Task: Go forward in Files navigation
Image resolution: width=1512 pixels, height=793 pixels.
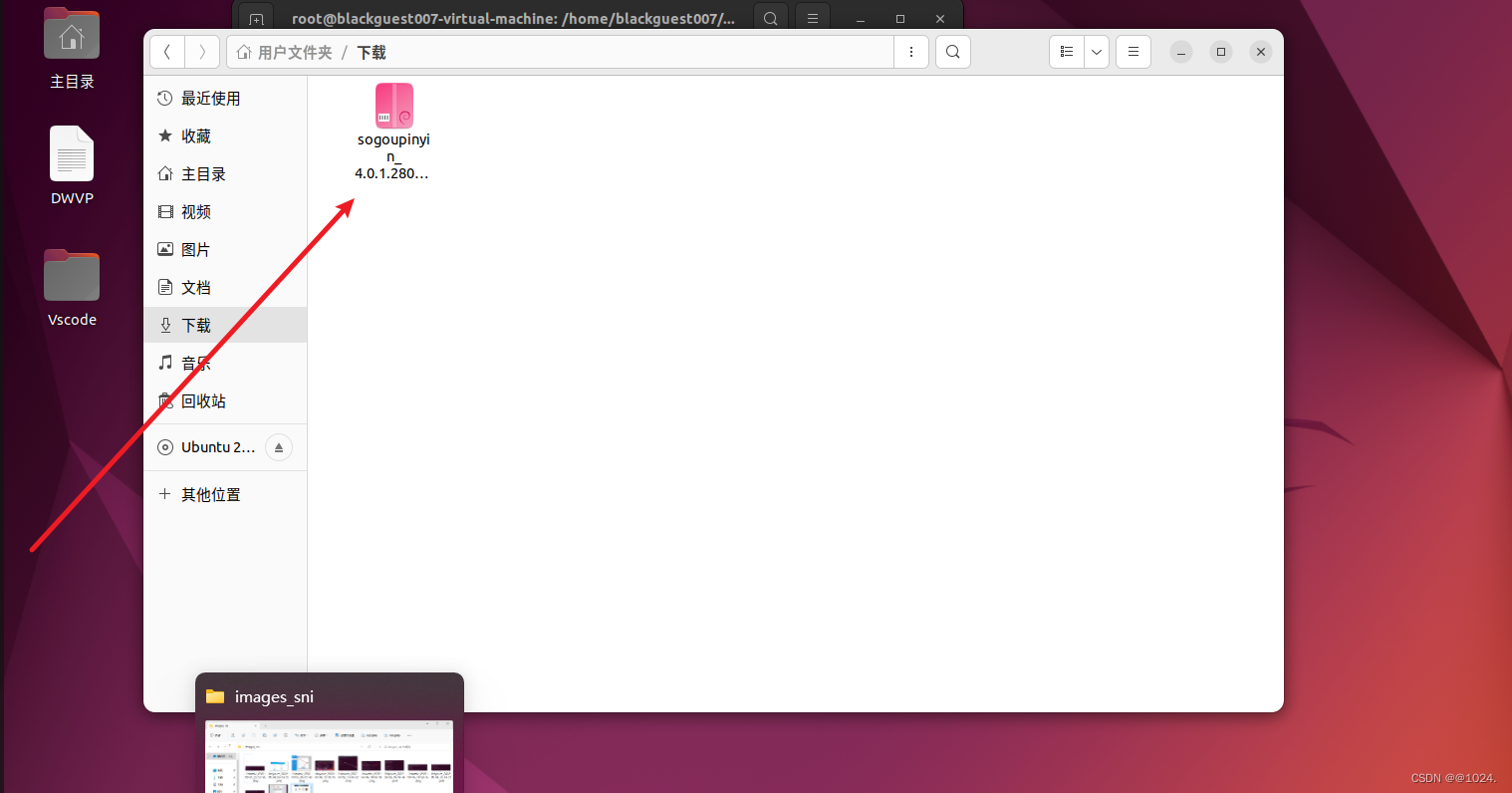Action: coord(202,52)
